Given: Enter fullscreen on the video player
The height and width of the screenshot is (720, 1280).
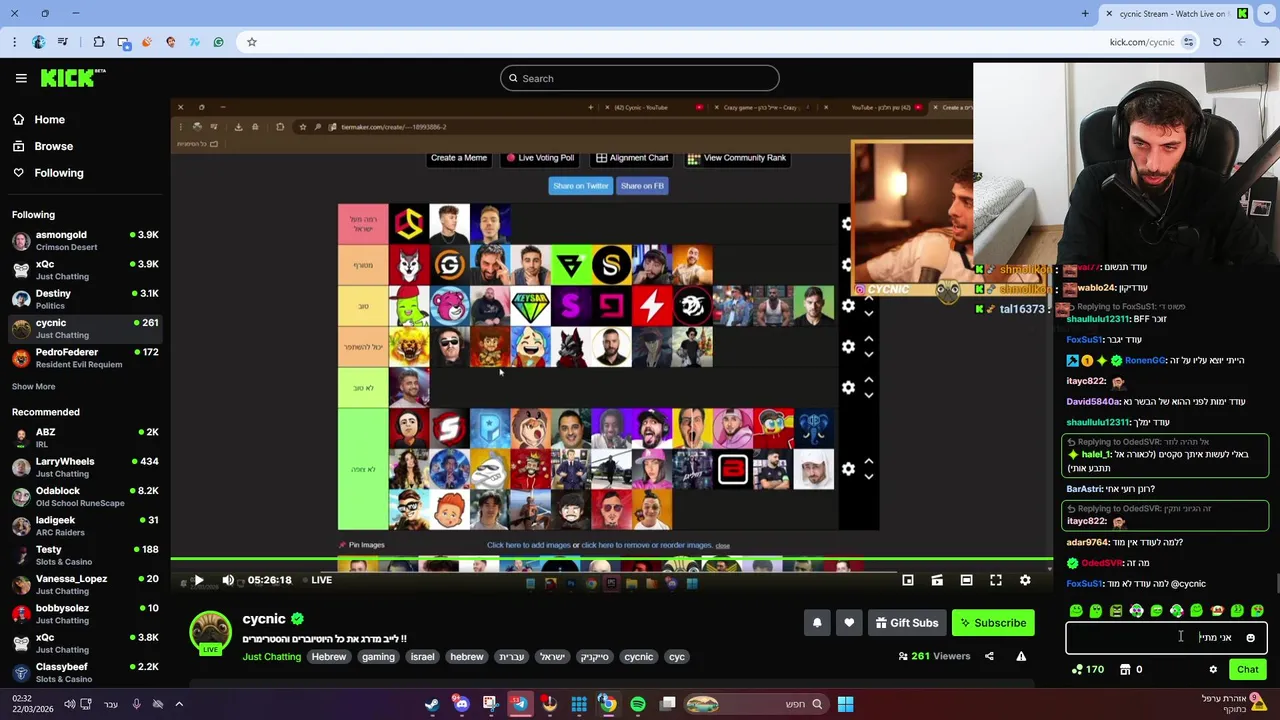Looking at the screenshot, I should (x=996, y=580).
